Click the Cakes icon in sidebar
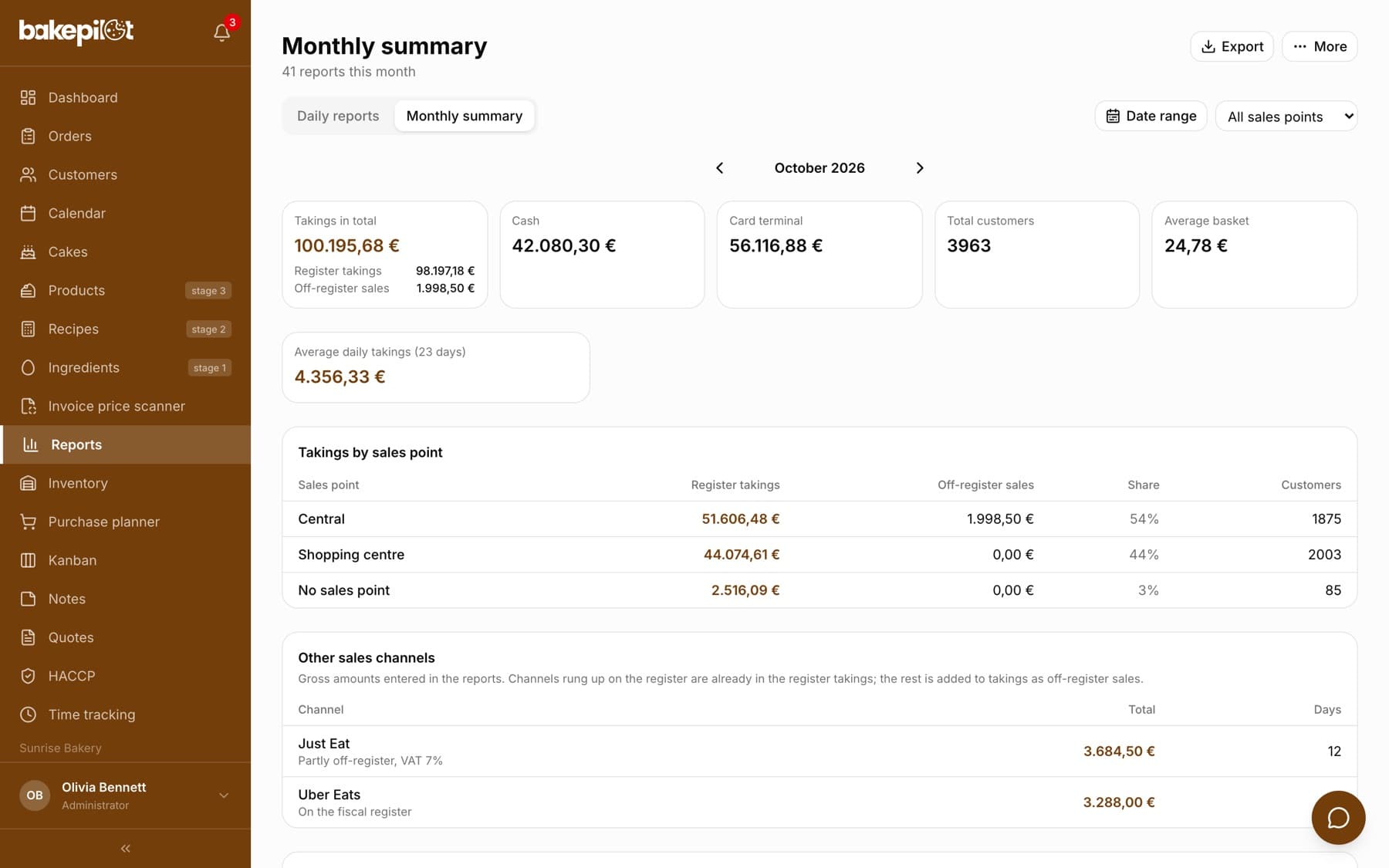1389x868 pixels. [29, 252]
